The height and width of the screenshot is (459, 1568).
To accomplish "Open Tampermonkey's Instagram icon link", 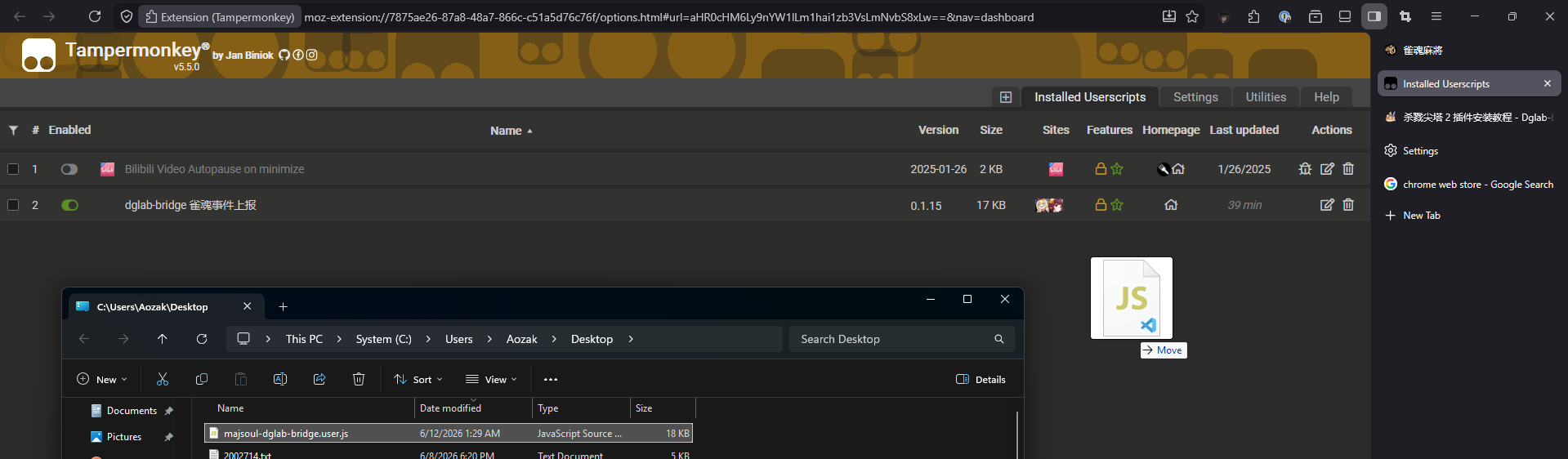I will (311, 55).
